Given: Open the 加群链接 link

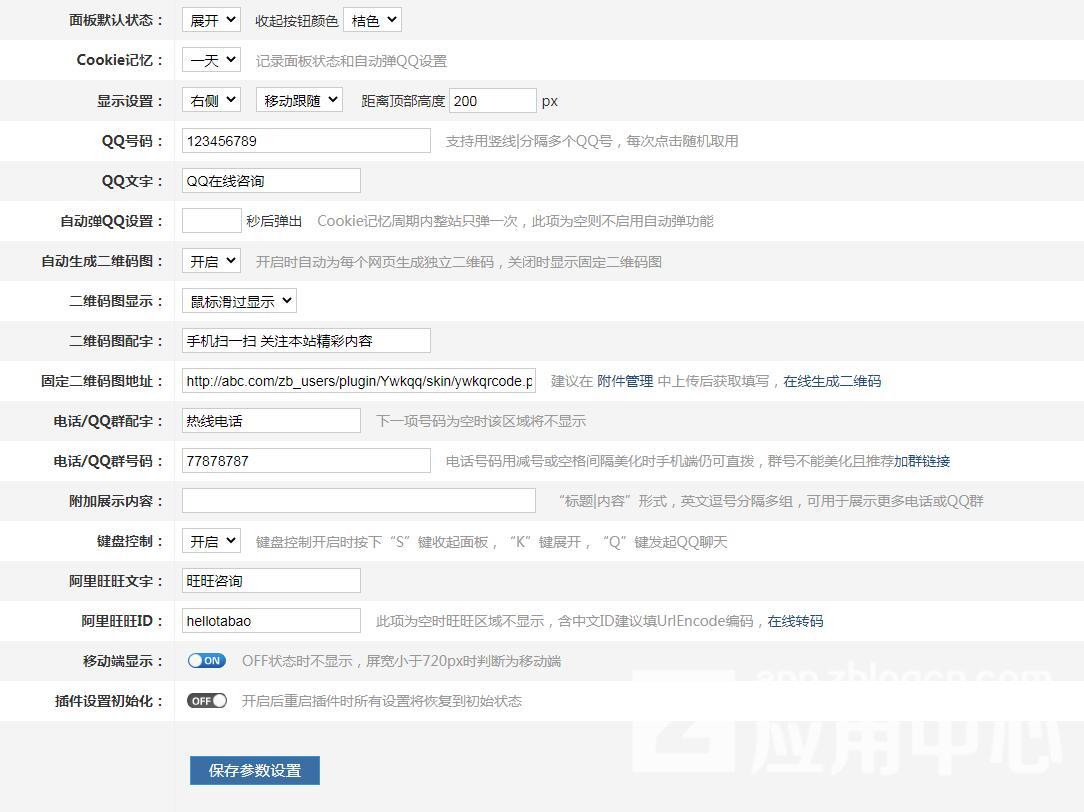Looking at the screenshot, I should coord(922,461).
